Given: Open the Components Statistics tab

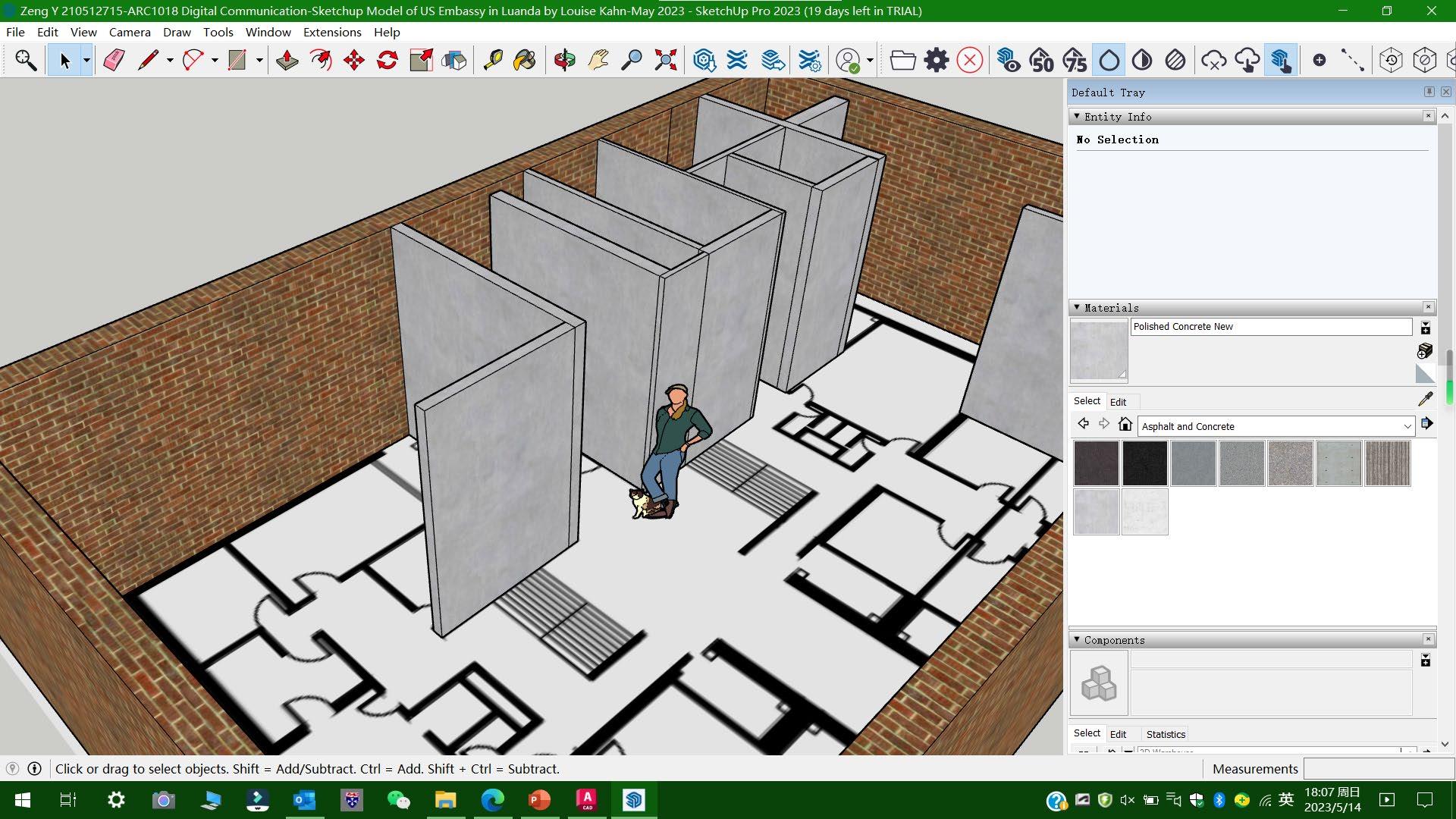Looking at the screenshot, I should 1166,734.
